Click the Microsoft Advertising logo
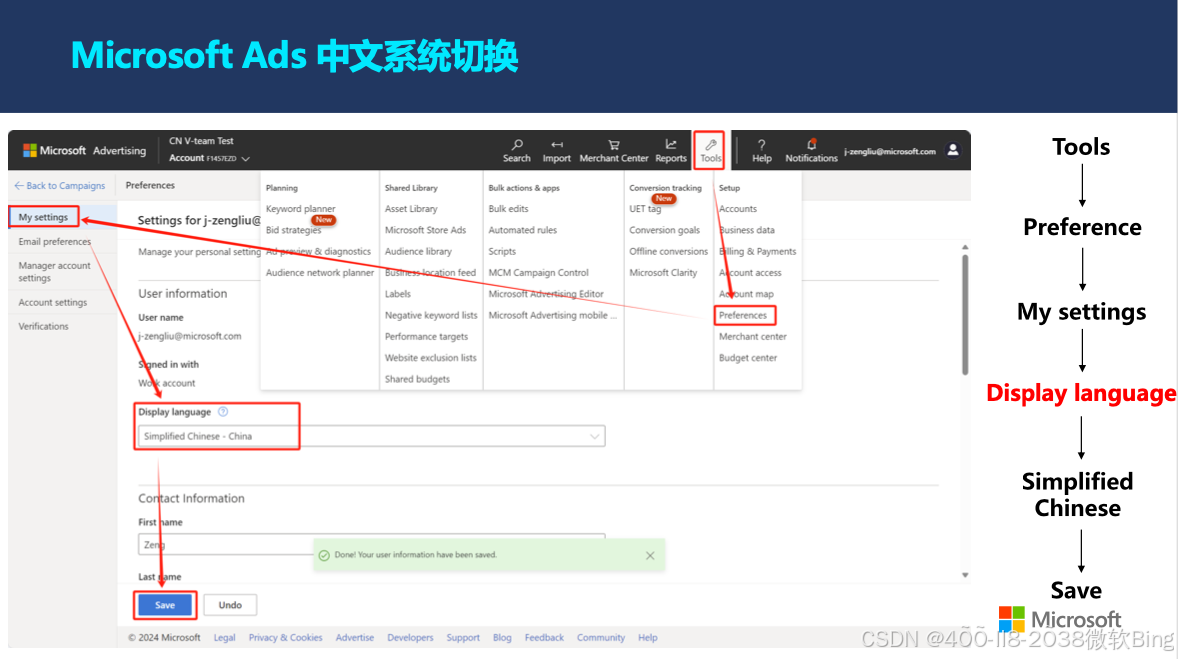 tap(84, 150)
